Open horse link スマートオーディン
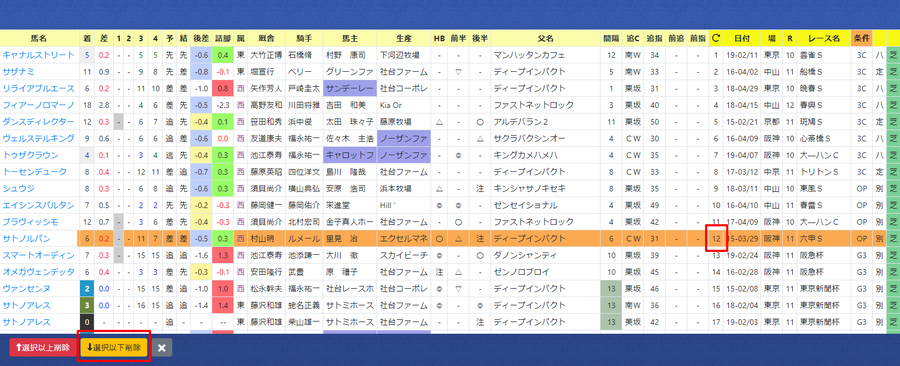 click(38, 255)
